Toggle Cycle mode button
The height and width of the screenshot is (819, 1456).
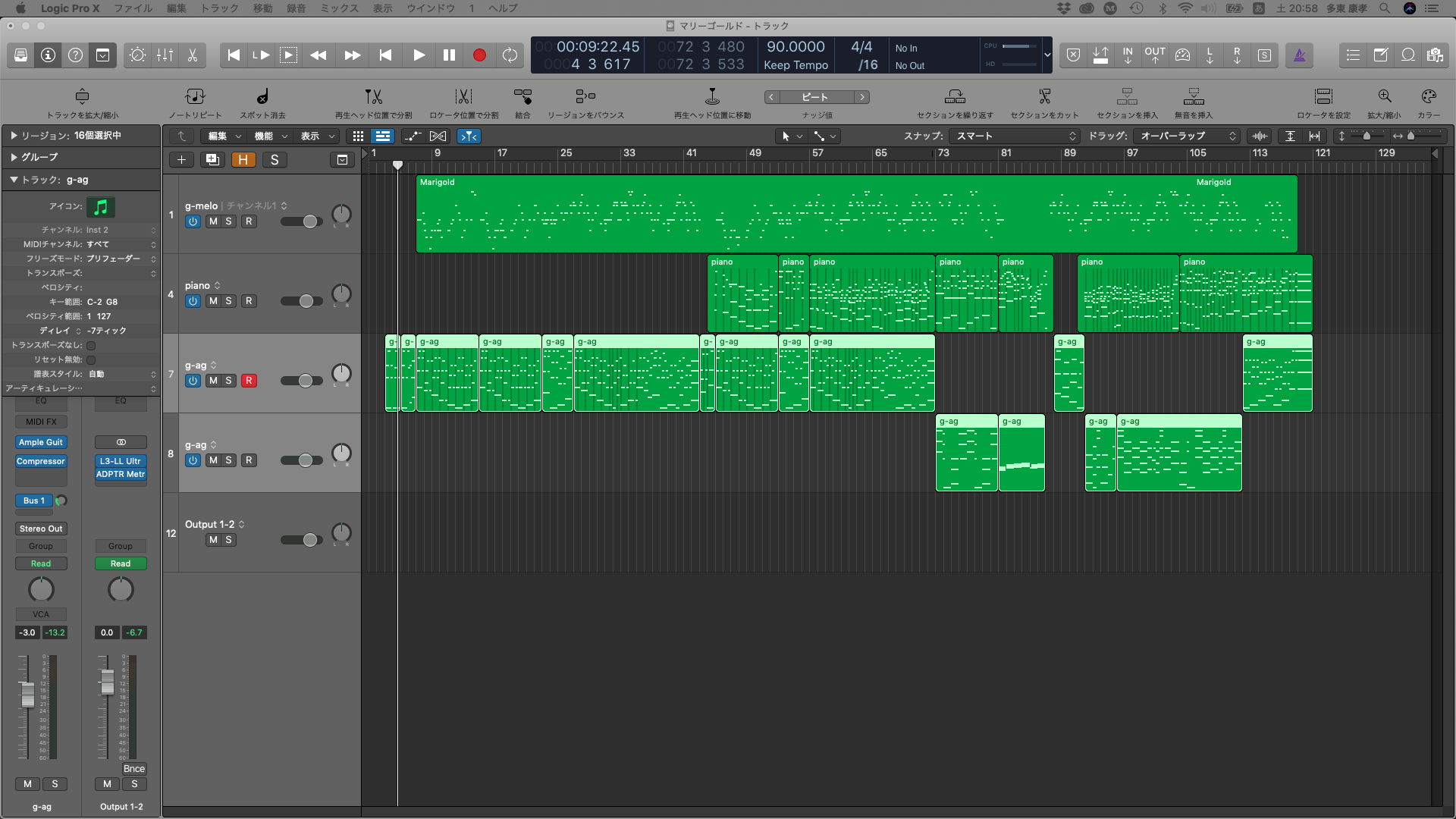click(x=510, y=55)
